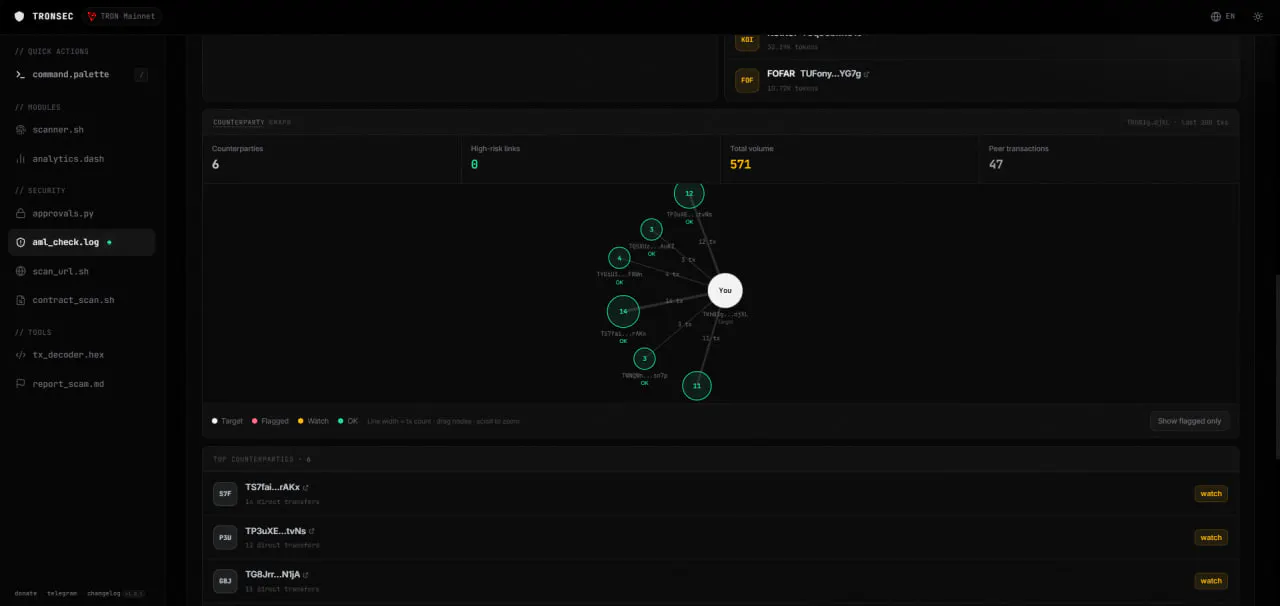Click the FOF token badge icon

coord(747,80)
